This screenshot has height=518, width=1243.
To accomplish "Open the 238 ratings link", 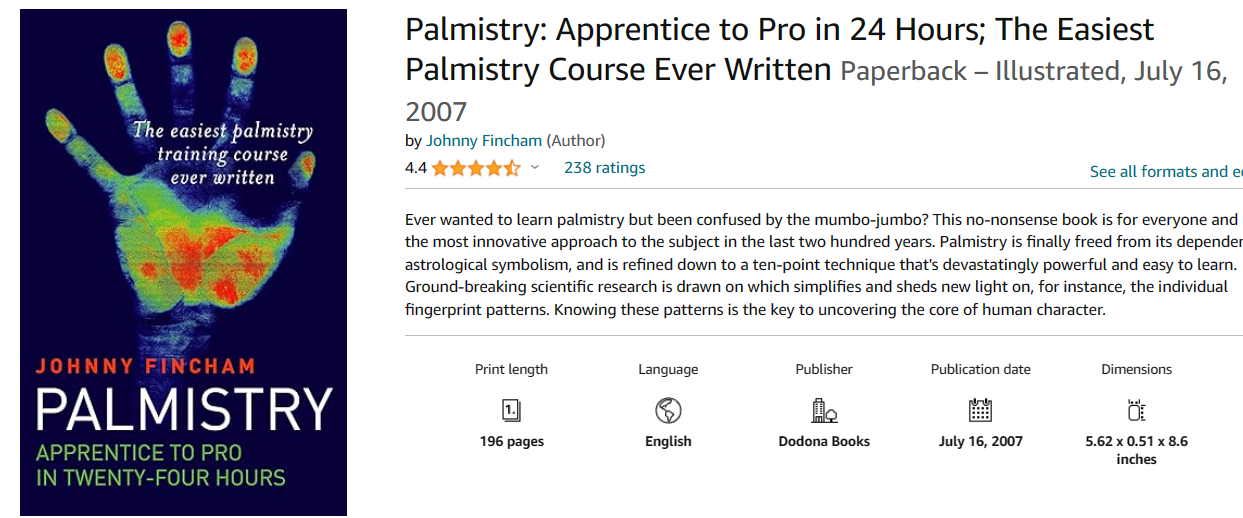I will 604,168.
